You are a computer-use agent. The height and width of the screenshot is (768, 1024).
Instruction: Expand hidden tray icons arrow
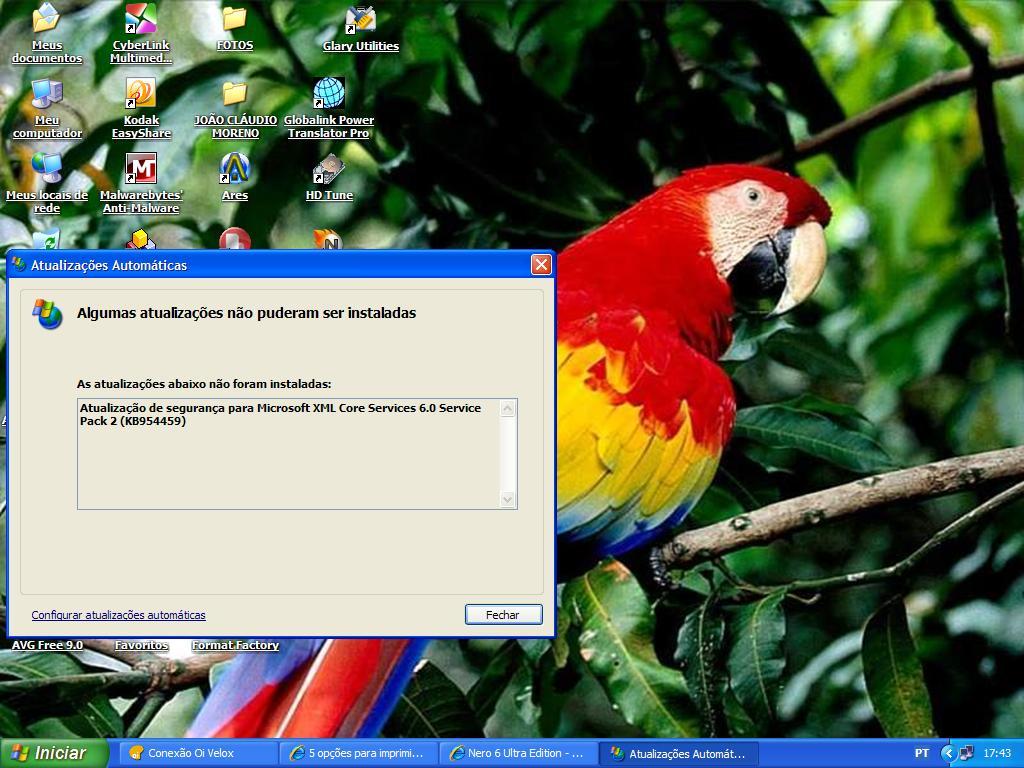[x=948, y=753]
